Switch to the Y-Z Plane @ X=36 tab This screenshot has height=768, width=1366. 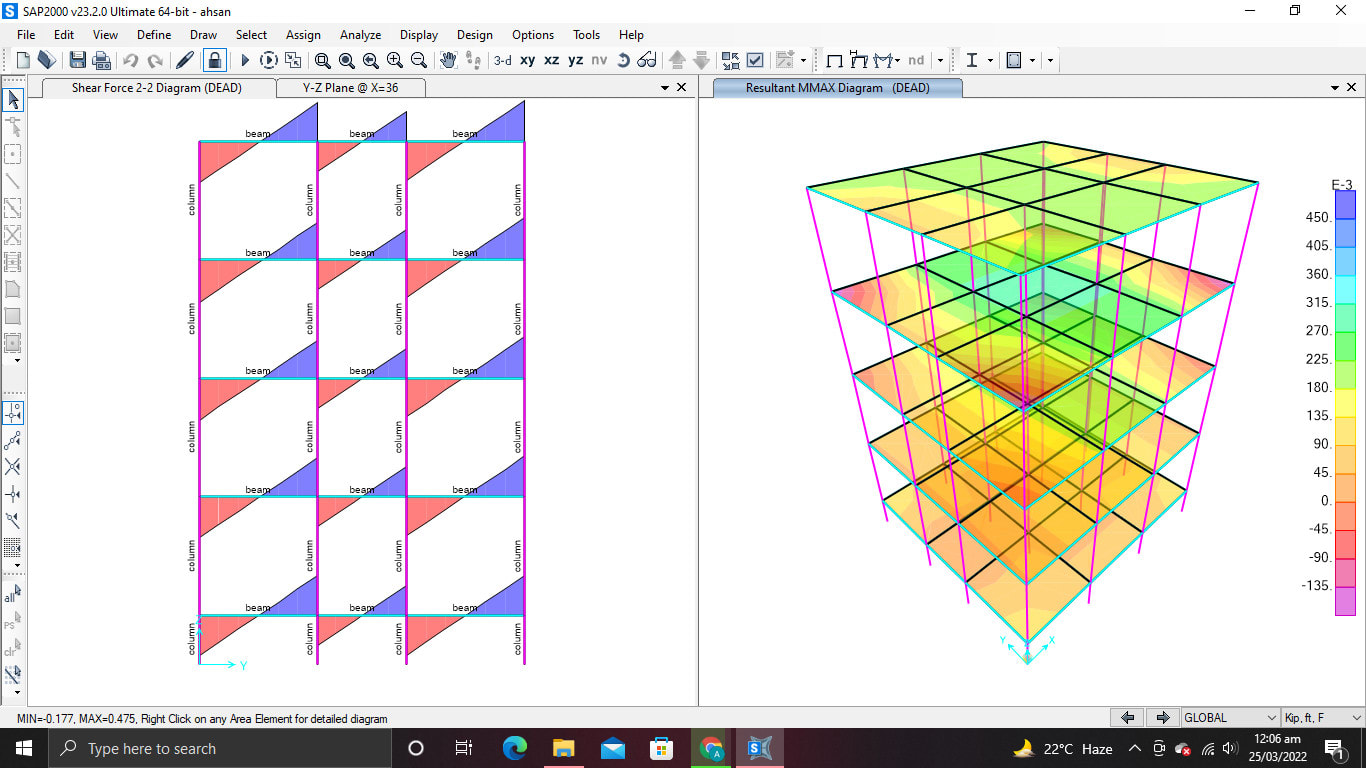coord(350,88)
